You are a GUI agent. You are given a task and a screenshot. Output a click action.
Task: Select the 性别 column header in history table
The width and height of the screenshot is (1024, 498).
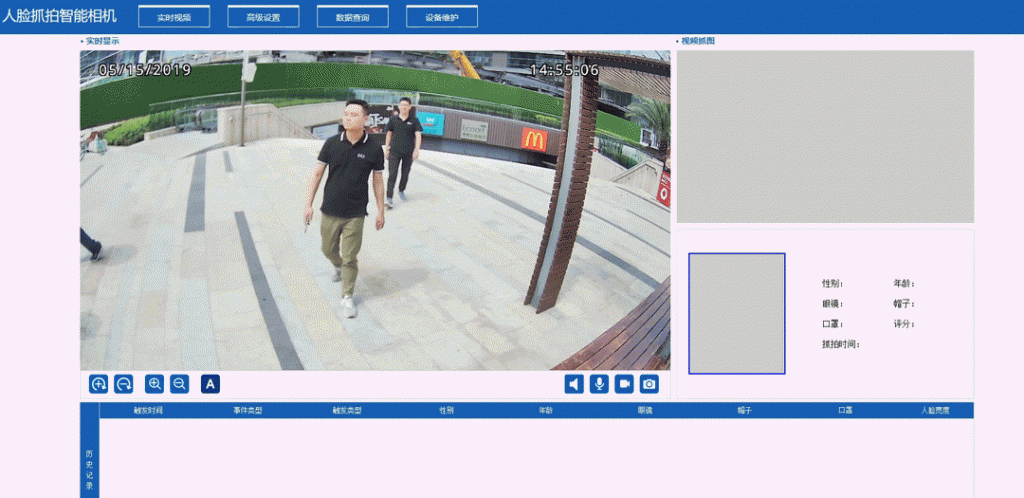click(446, 410)
